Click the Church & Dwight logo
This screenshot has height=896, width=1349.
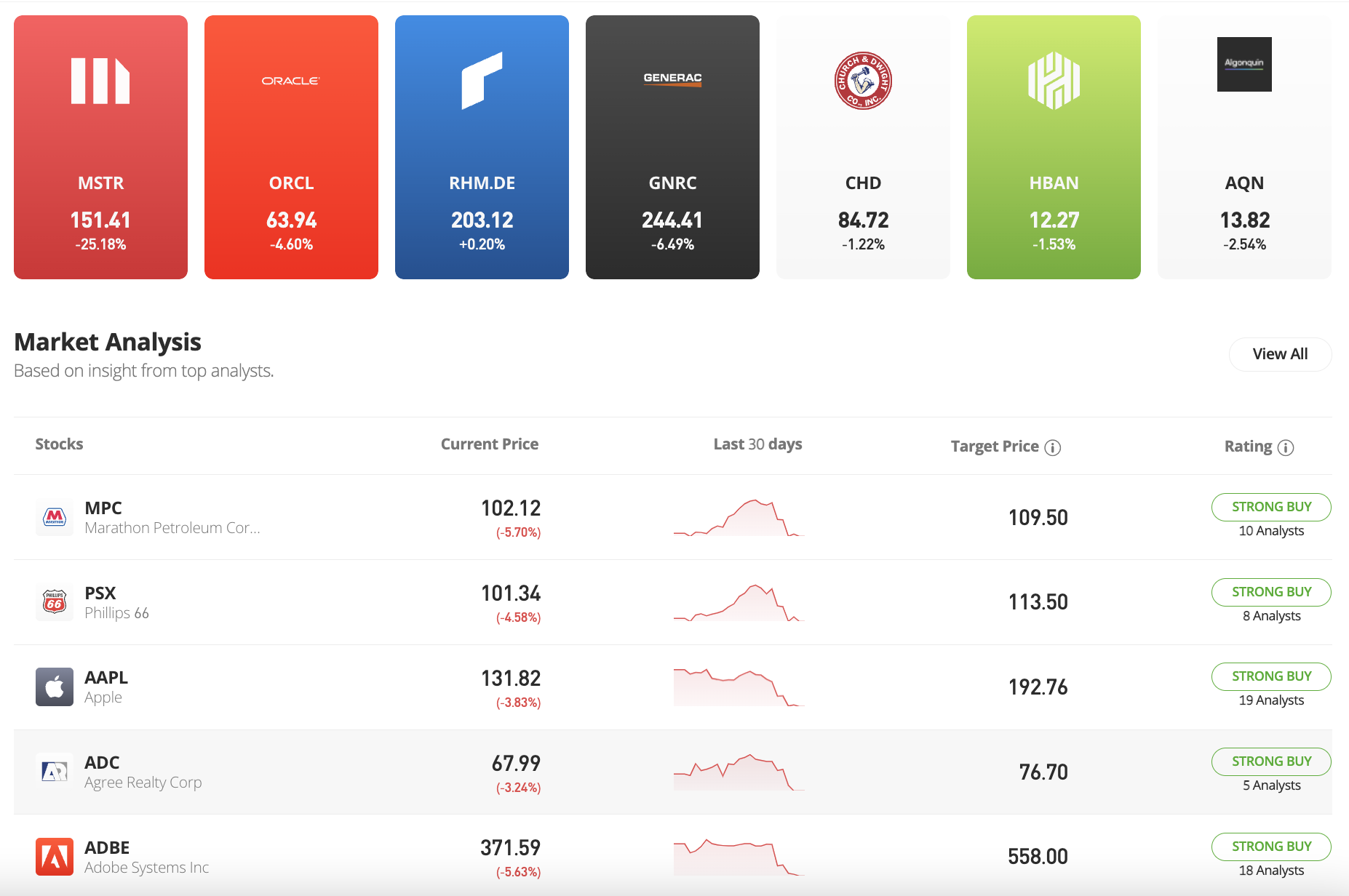click(x=863, y=81)
